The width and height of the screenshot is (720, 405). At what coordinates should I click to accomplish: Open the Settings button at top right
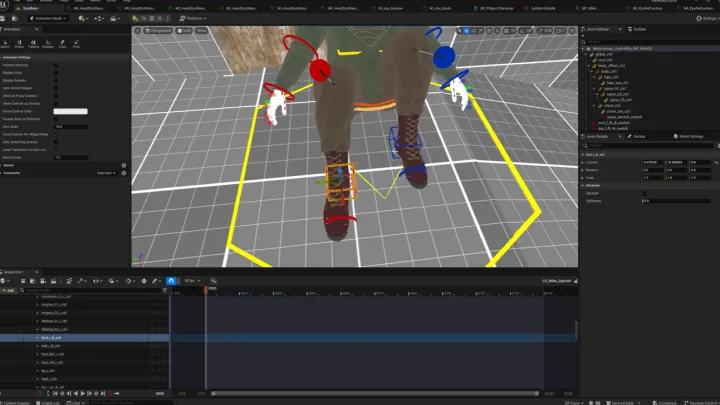(x=706, y=18)
